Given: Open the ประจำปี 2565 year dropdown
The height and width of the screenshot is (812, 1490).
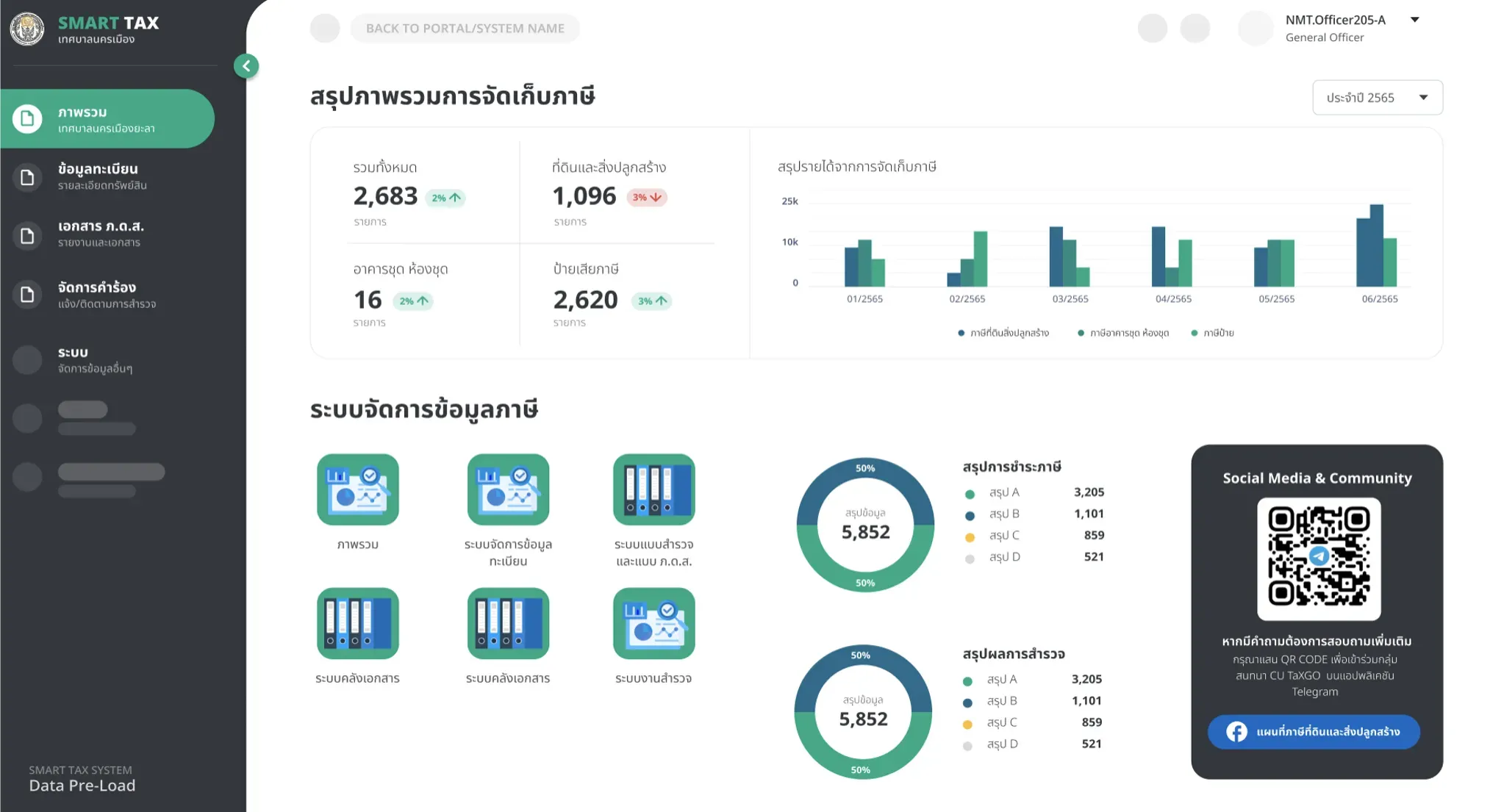Looking at the screenshot, I should (x=1378, y=97).
